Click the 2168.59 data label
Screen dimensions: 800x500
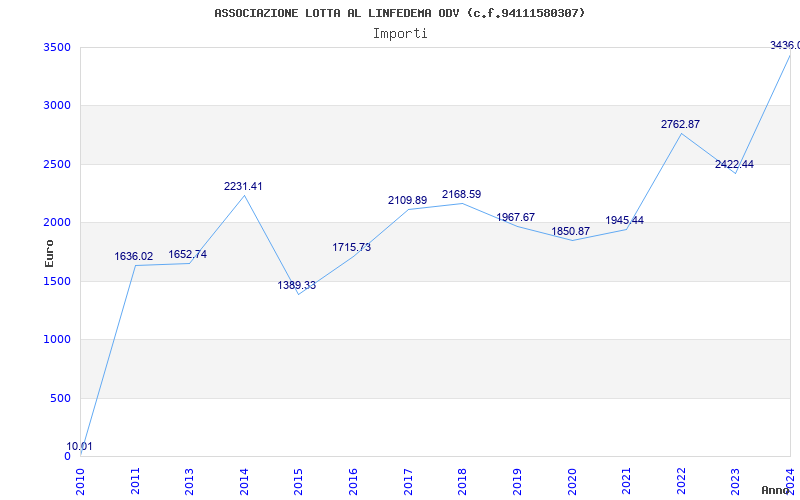point(461,194)
